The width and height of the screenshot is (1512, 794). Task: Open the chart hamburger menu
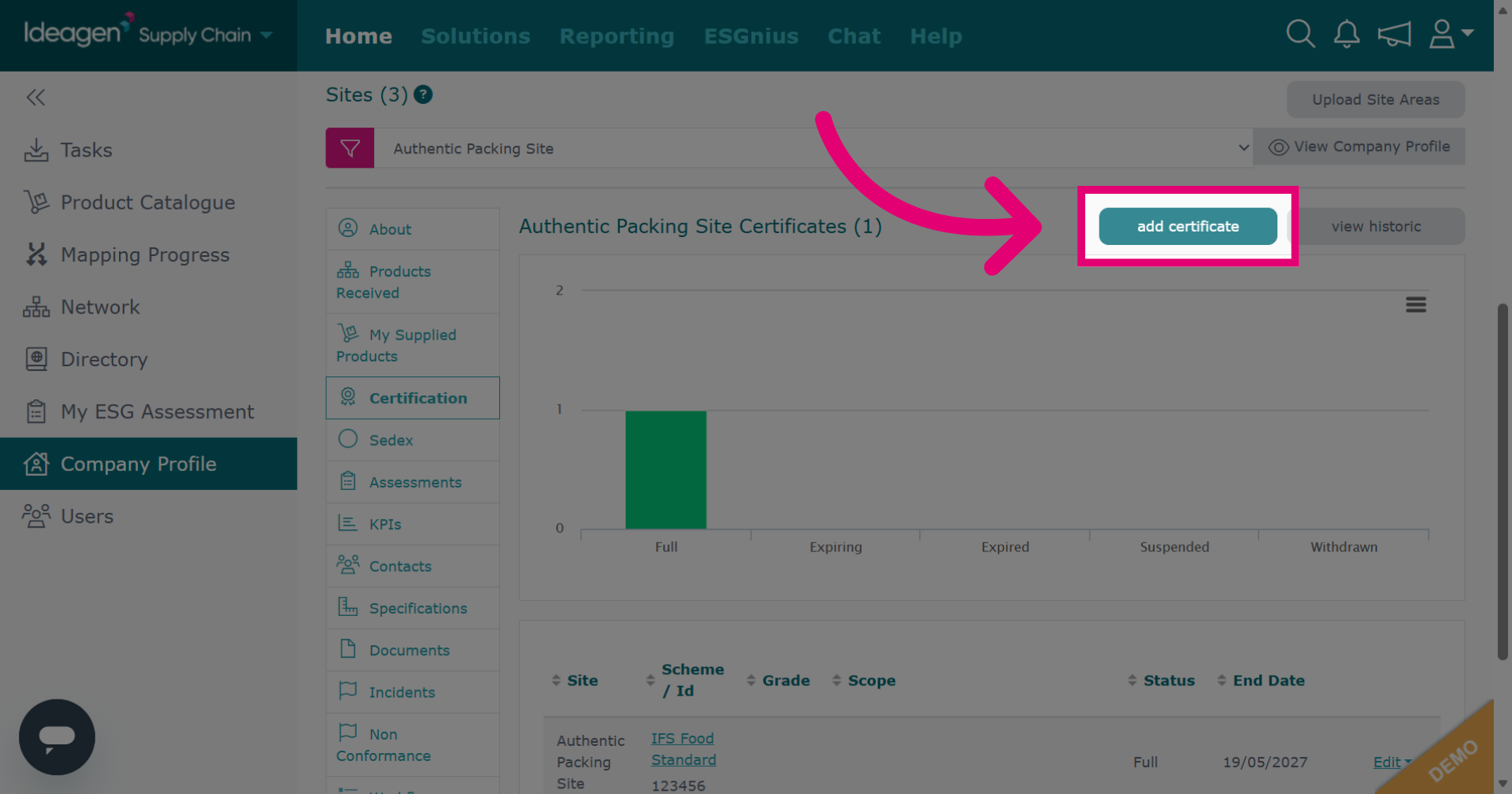point(1416,305)
